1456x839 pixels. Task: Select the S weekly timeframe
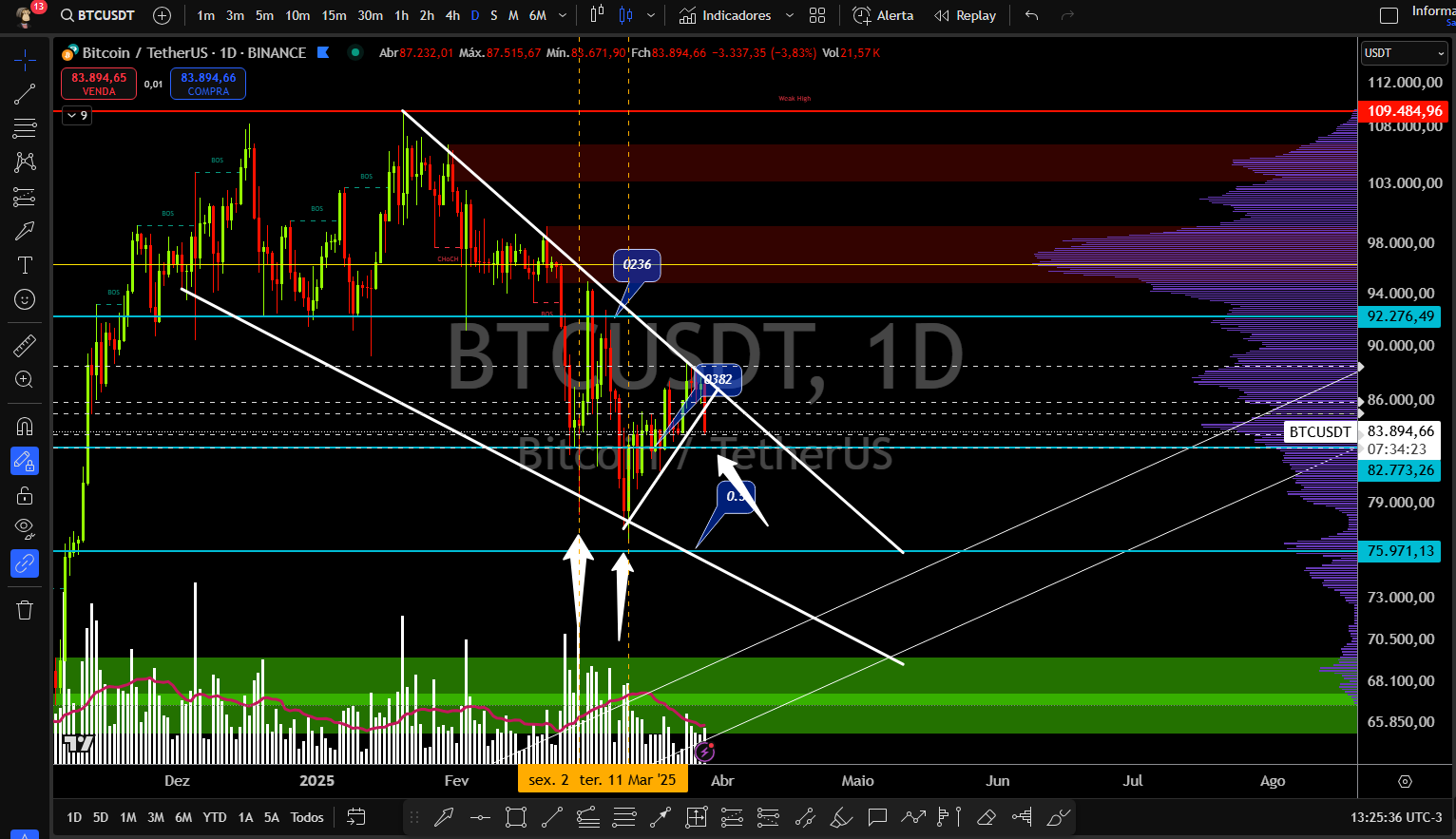tap(494, 15)
